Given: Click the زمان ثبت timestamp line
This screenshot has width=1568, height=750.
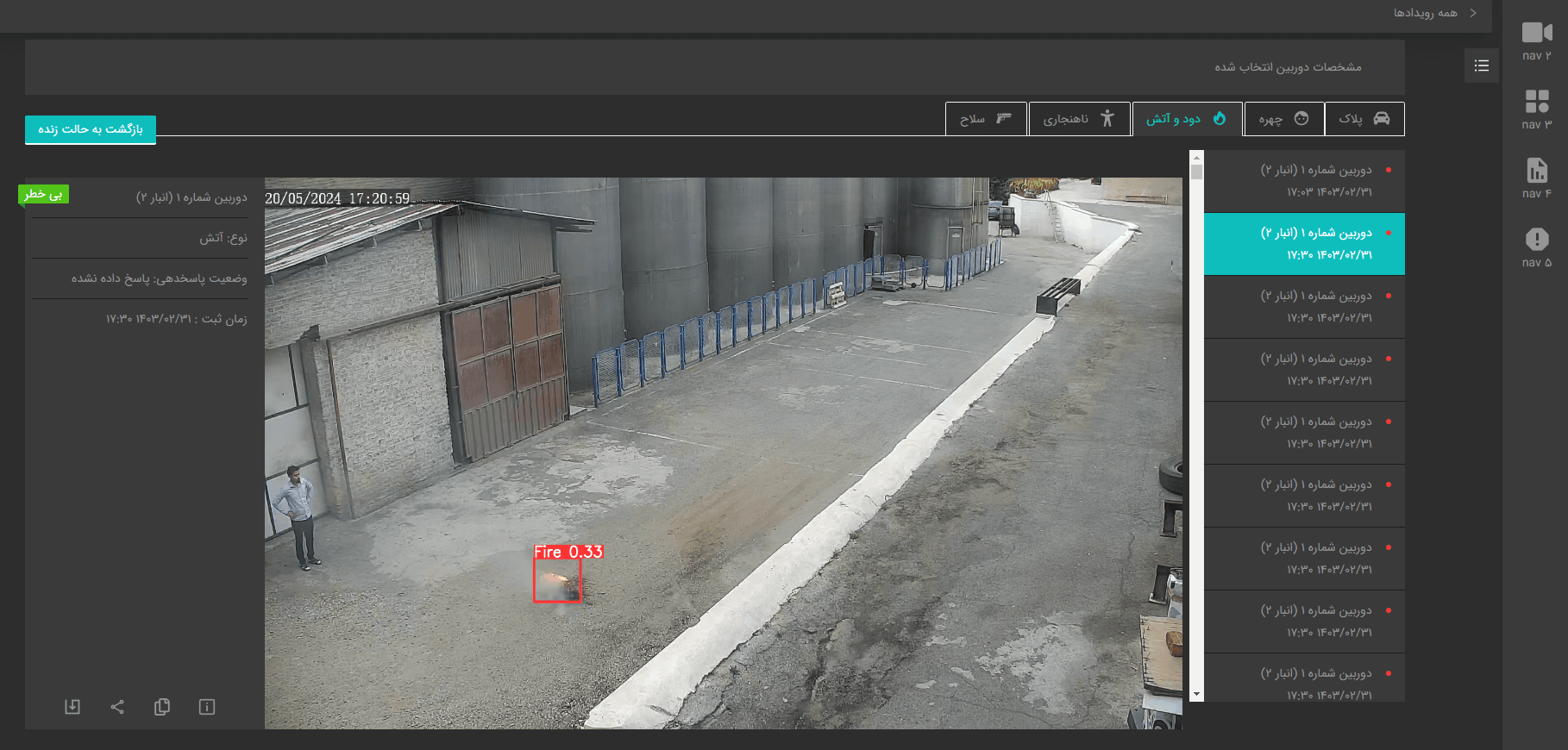Looking at the screenshot, I should tap(176, 319).
